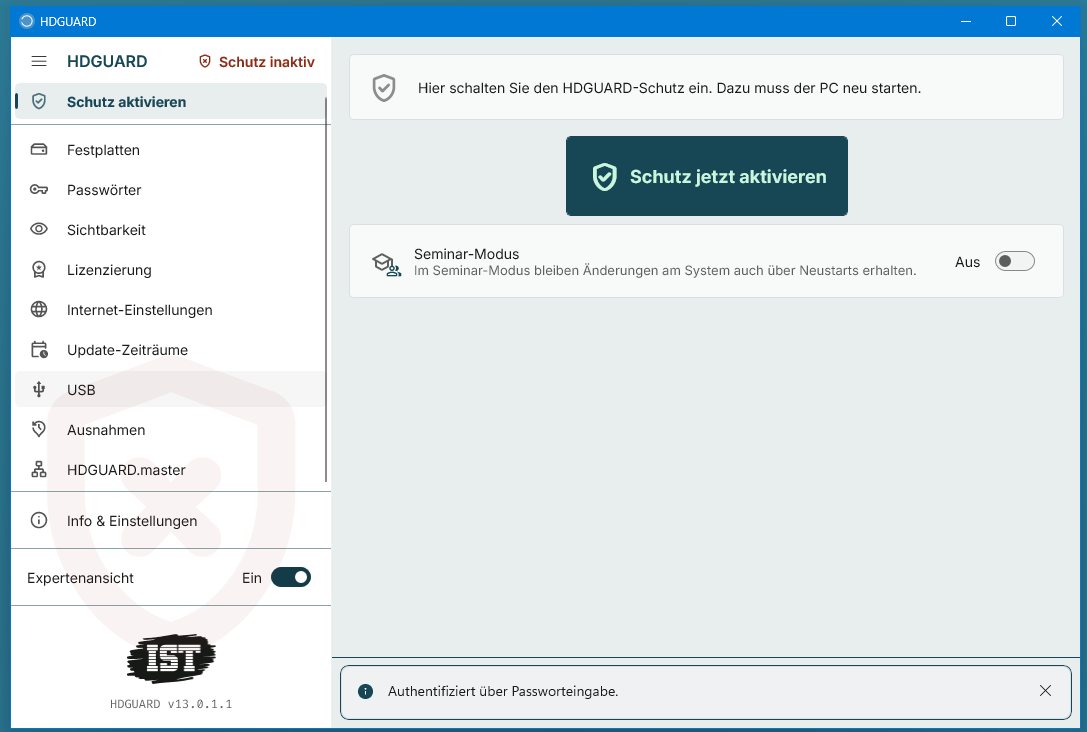Click the Ein label beside Expertenansicht
This screenshot has width=1087, height=732.
tap(252, 577)
